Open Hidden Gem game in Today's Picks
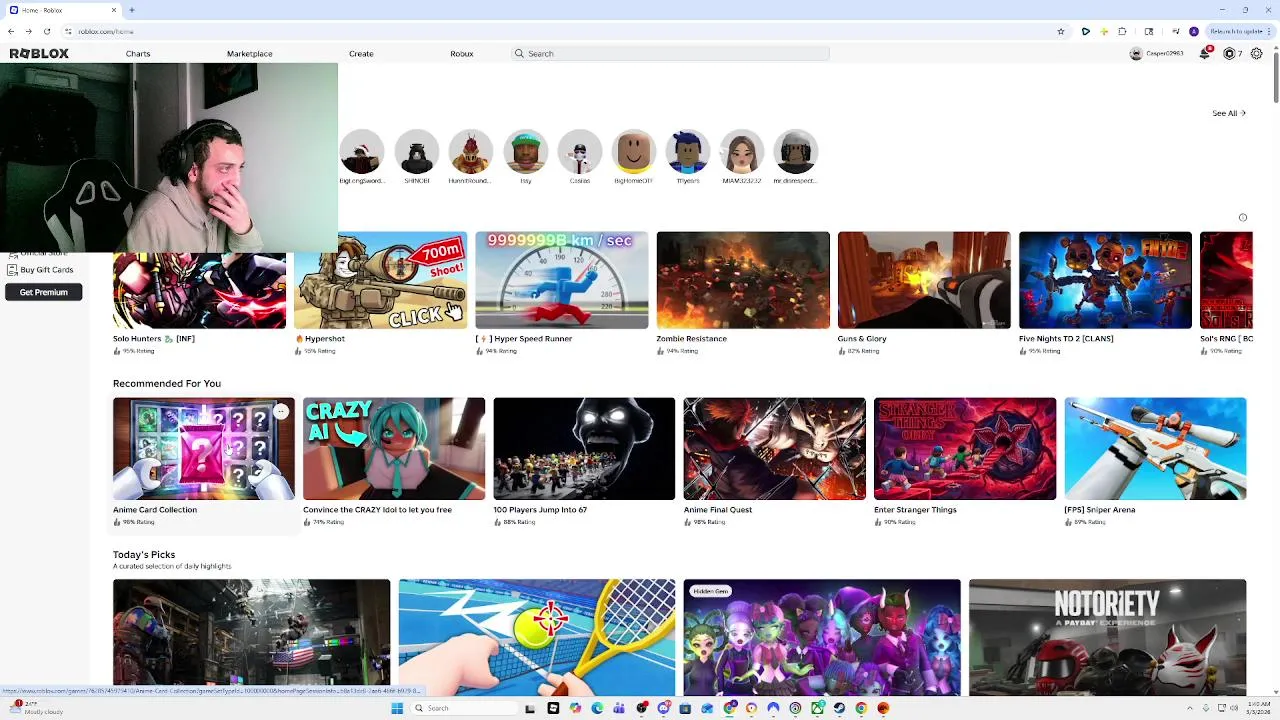 pos(822,637)
